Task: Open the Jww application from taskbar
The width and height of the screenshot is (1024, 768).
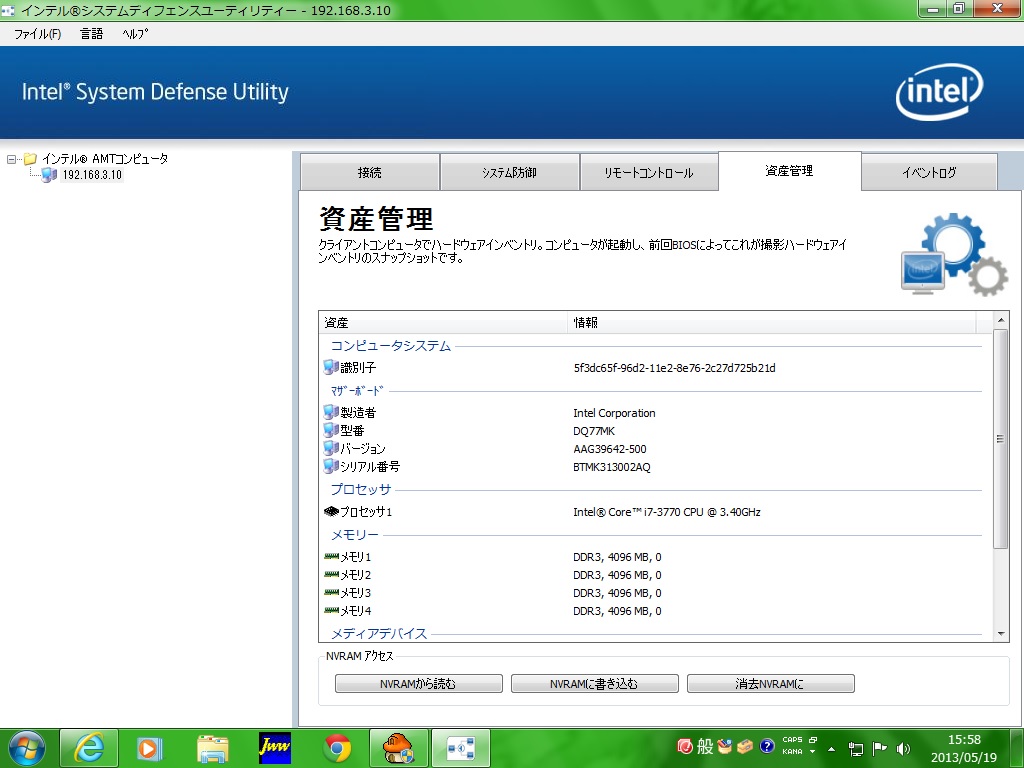Action: [x=274, y=748]
